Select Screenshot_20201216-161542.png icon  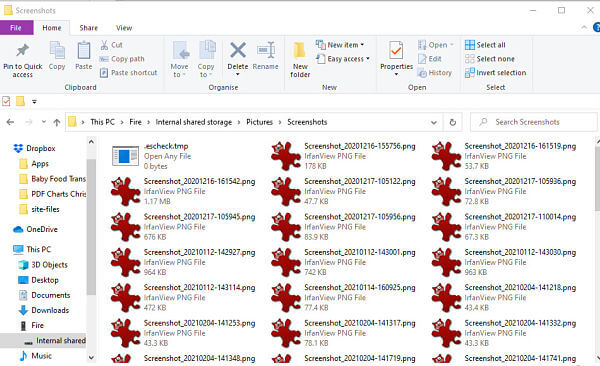pyautogui.click(x=125, y=191)
